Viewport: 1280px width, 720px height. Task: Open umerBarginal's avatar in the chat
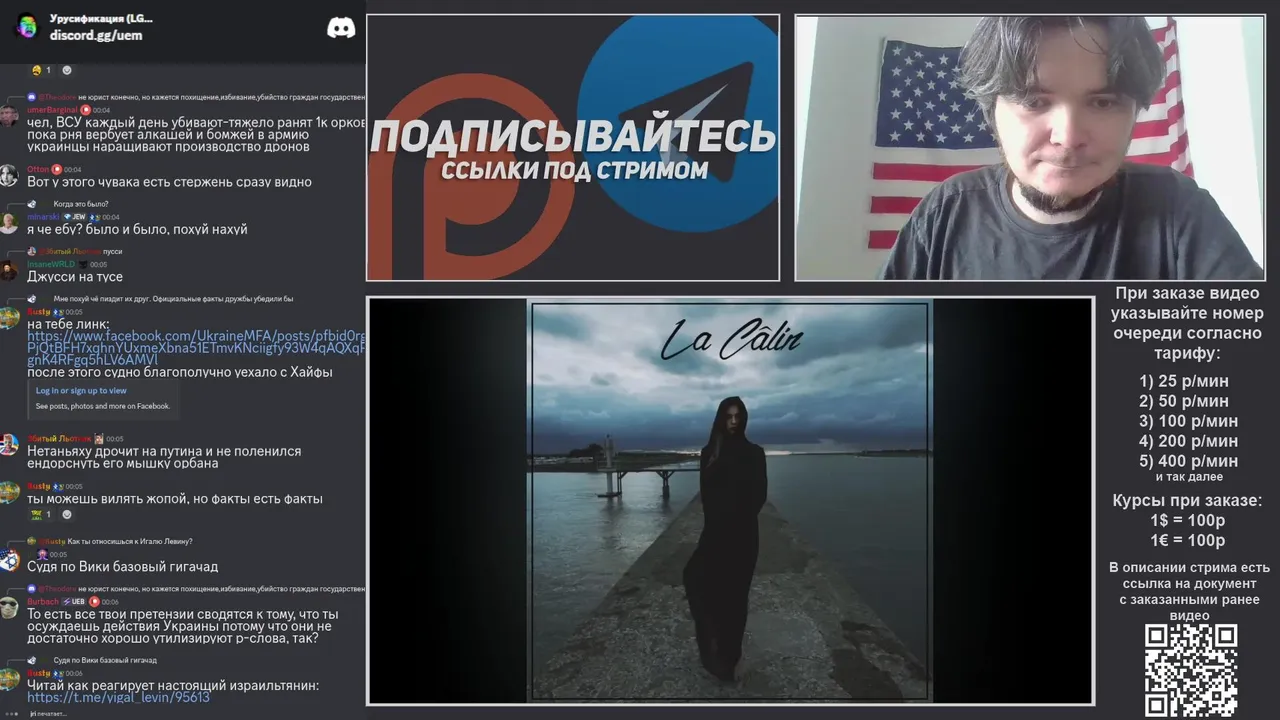click(x=9, y=116)
